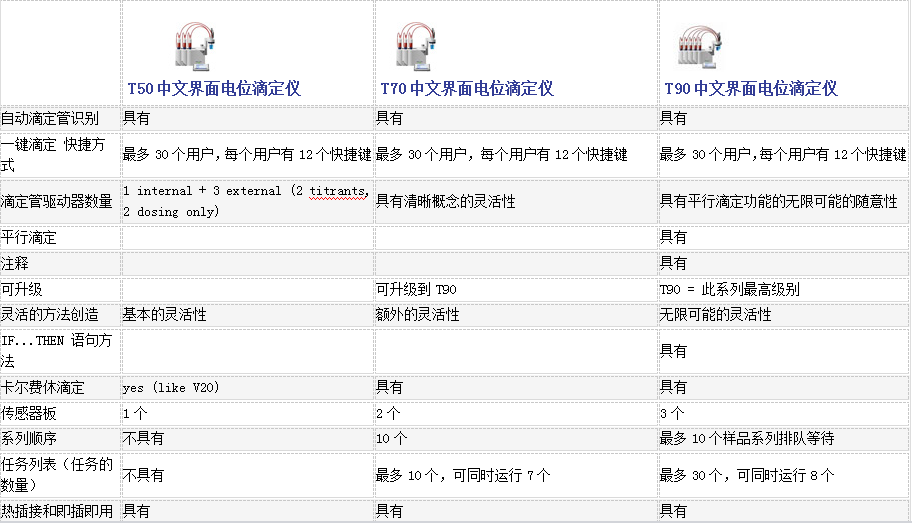Select the 基本的灵活性 cell
912x523 pixels.
pyautogui.click(x=165, y=315)
